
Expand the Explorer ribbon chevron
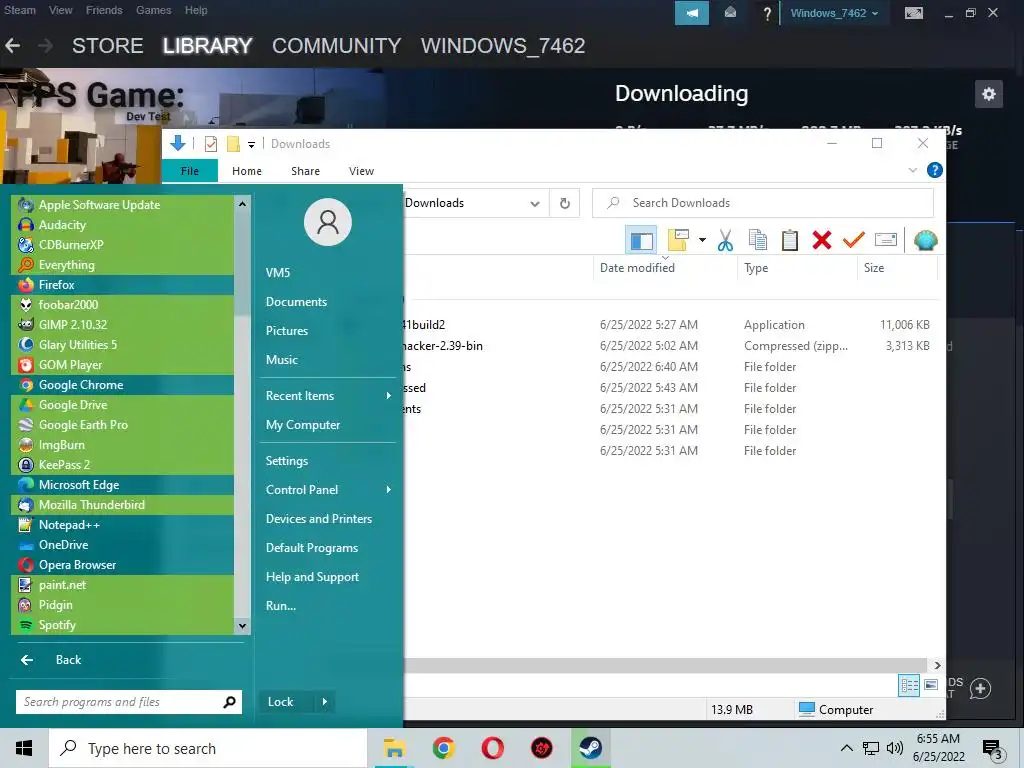click(912, 170)
